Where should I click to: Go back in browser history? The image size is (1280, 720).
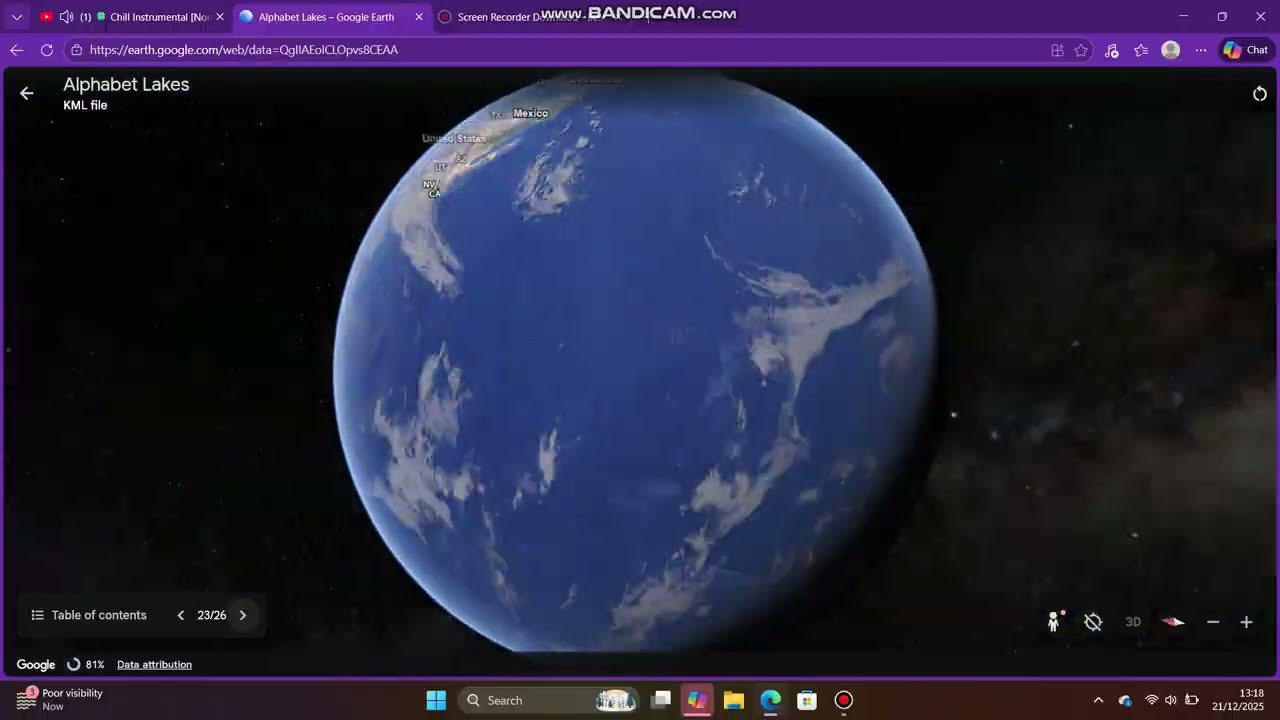pos(16,50)
